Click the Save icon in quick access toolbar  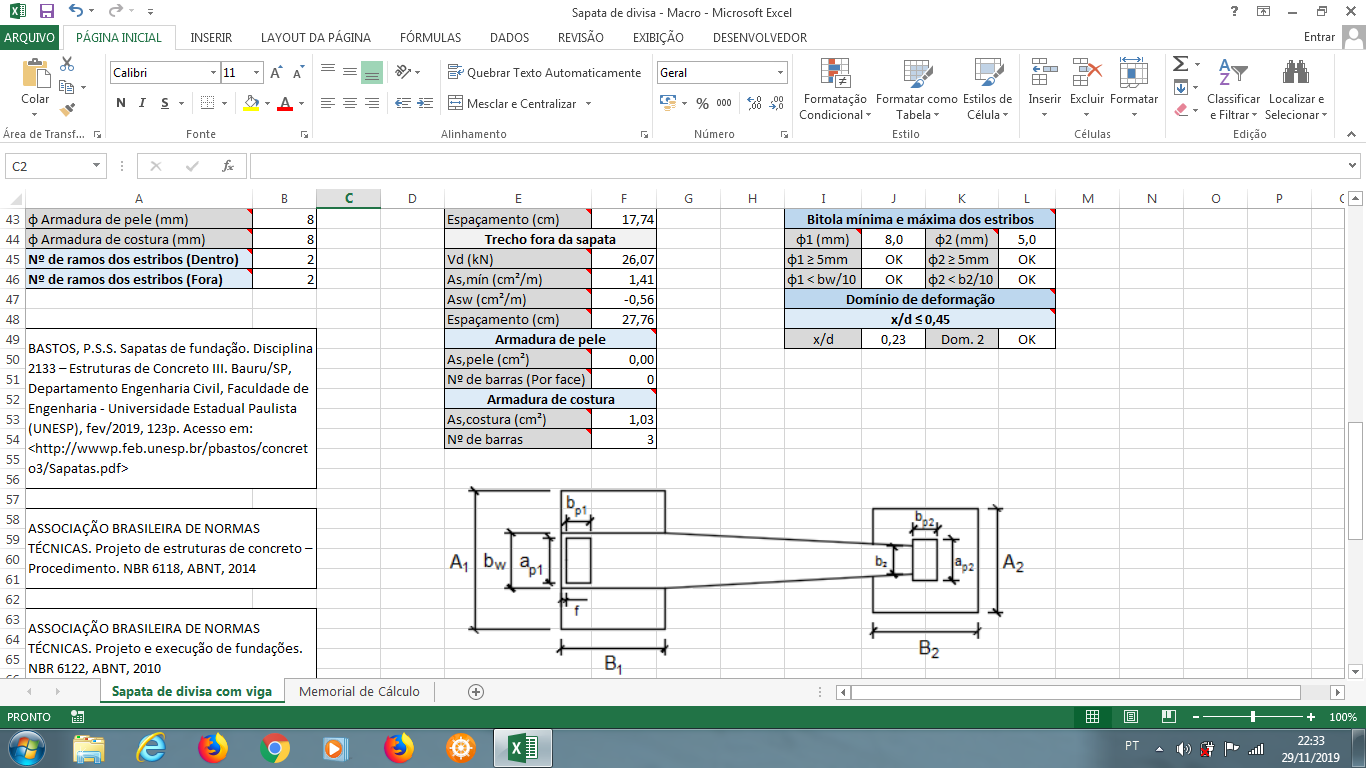pos(46,12)
